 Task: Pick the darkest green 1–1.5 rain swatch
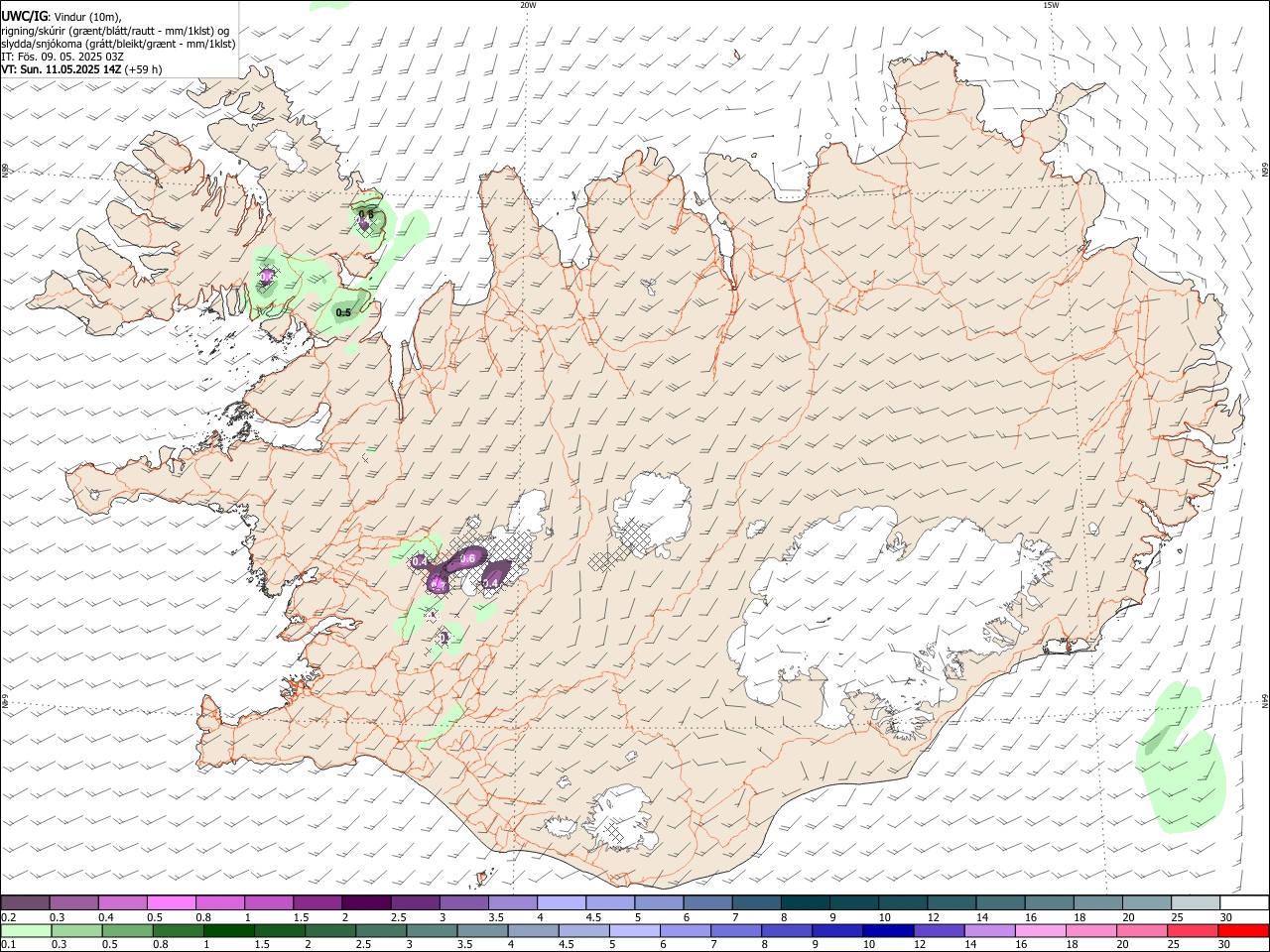point(228,930)
